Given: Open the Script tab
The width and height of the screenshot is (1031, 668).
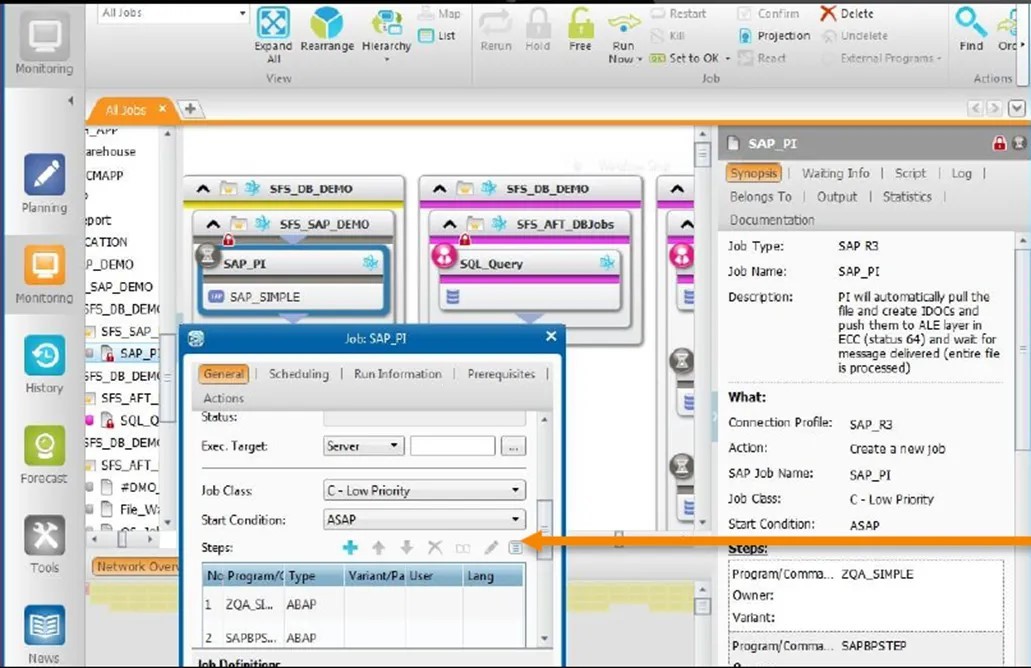Looking at the screenshot, I should click(x=910, y=173).
